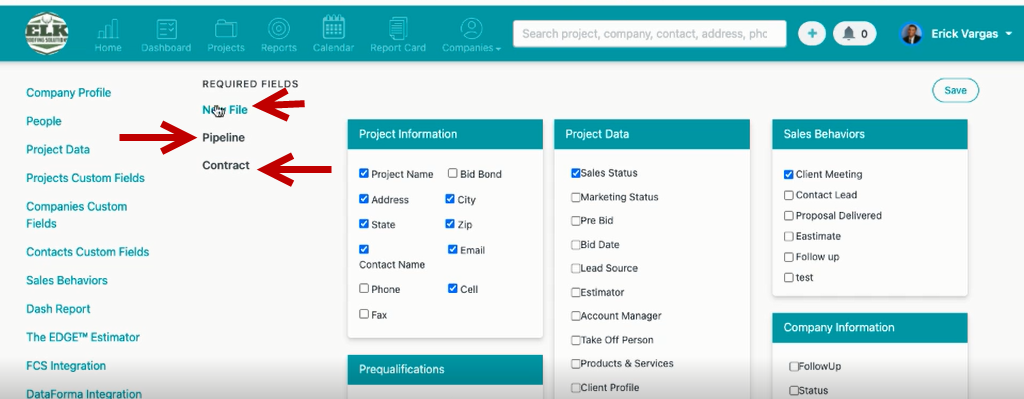Image resolution: width=1024 pixels, height=399 pixels.
Task: Check the Lead Source checkbox
Action: [x=575, y=268]
